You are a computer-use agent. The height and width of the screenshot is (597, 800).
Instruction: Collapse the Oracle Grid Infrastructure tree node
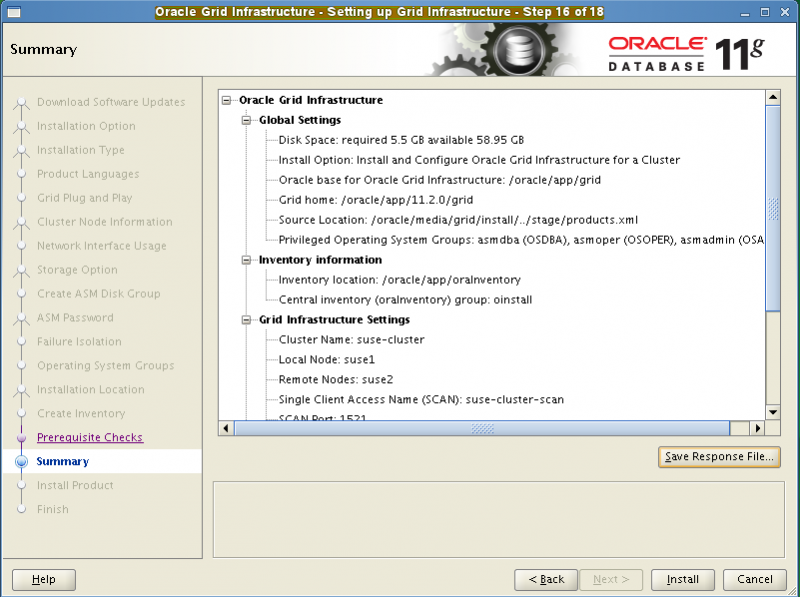pyautogui.click(x=227, y=100)
